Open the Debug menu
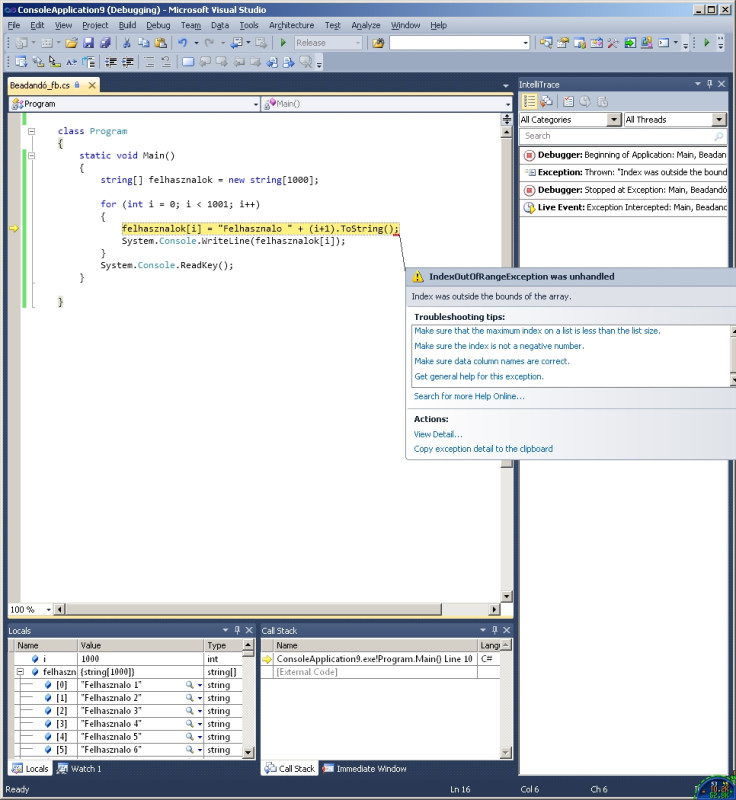Image resolution: width=736 pixels, height=800 pixels. click(x=158, y=25)
